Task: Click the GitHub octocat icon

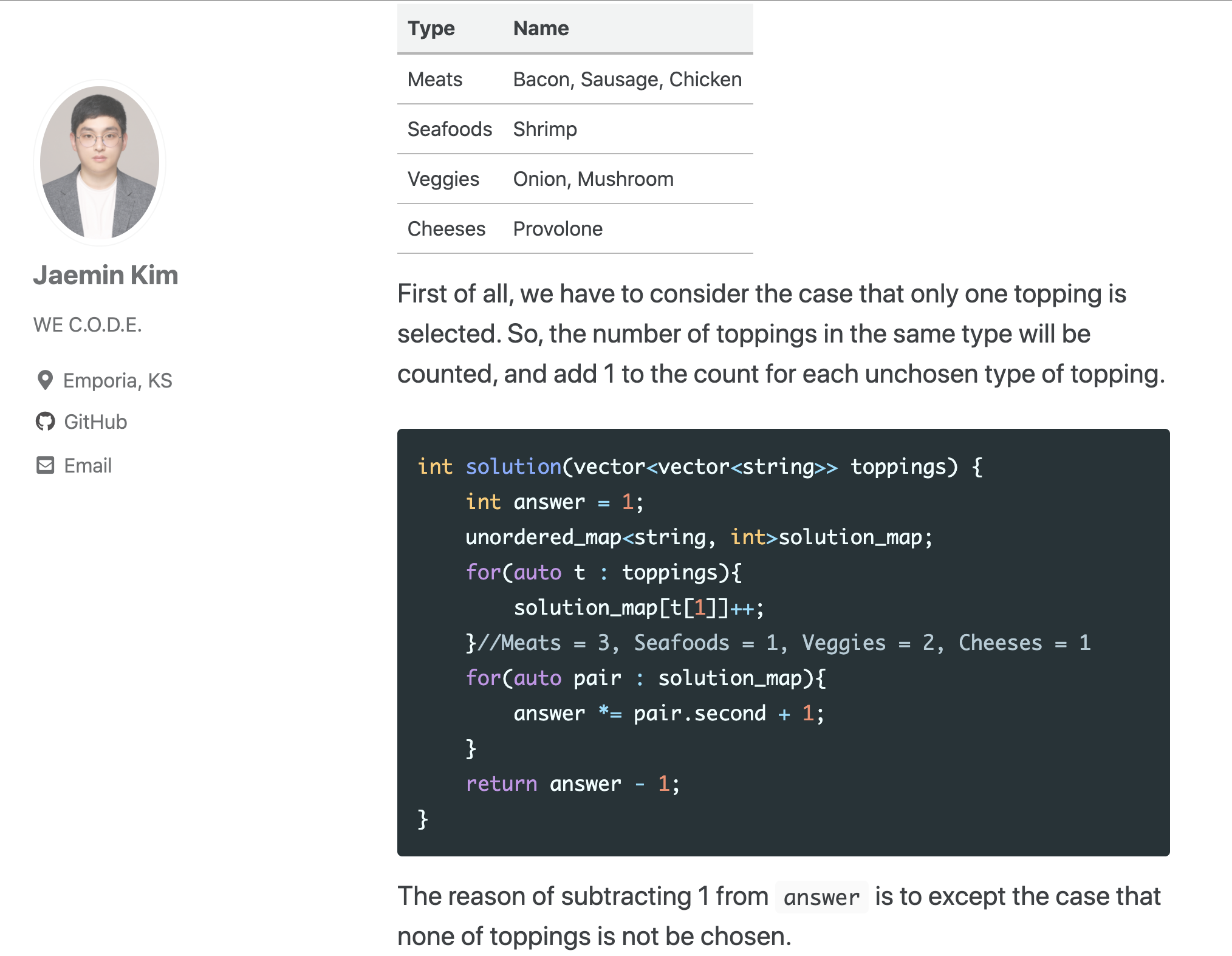Action: 46,422
